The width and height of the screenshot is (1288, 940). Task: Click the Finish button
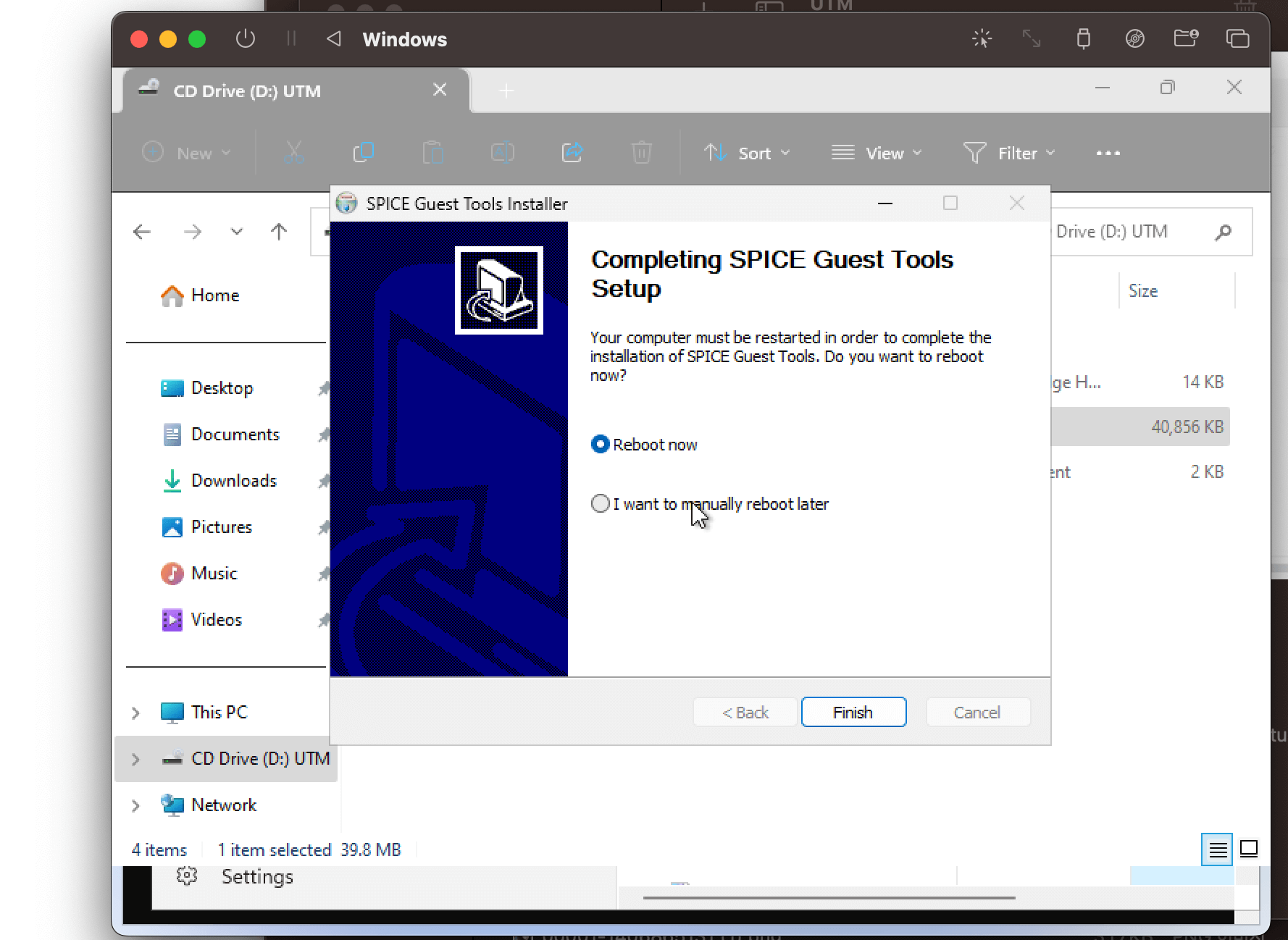(x=853, y=712)
